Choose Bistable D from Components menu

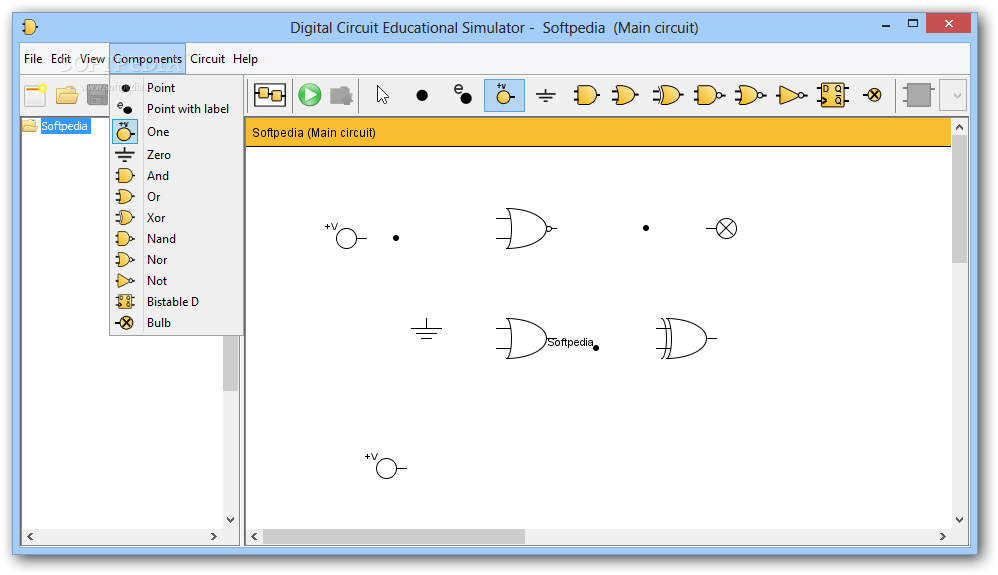177,302
